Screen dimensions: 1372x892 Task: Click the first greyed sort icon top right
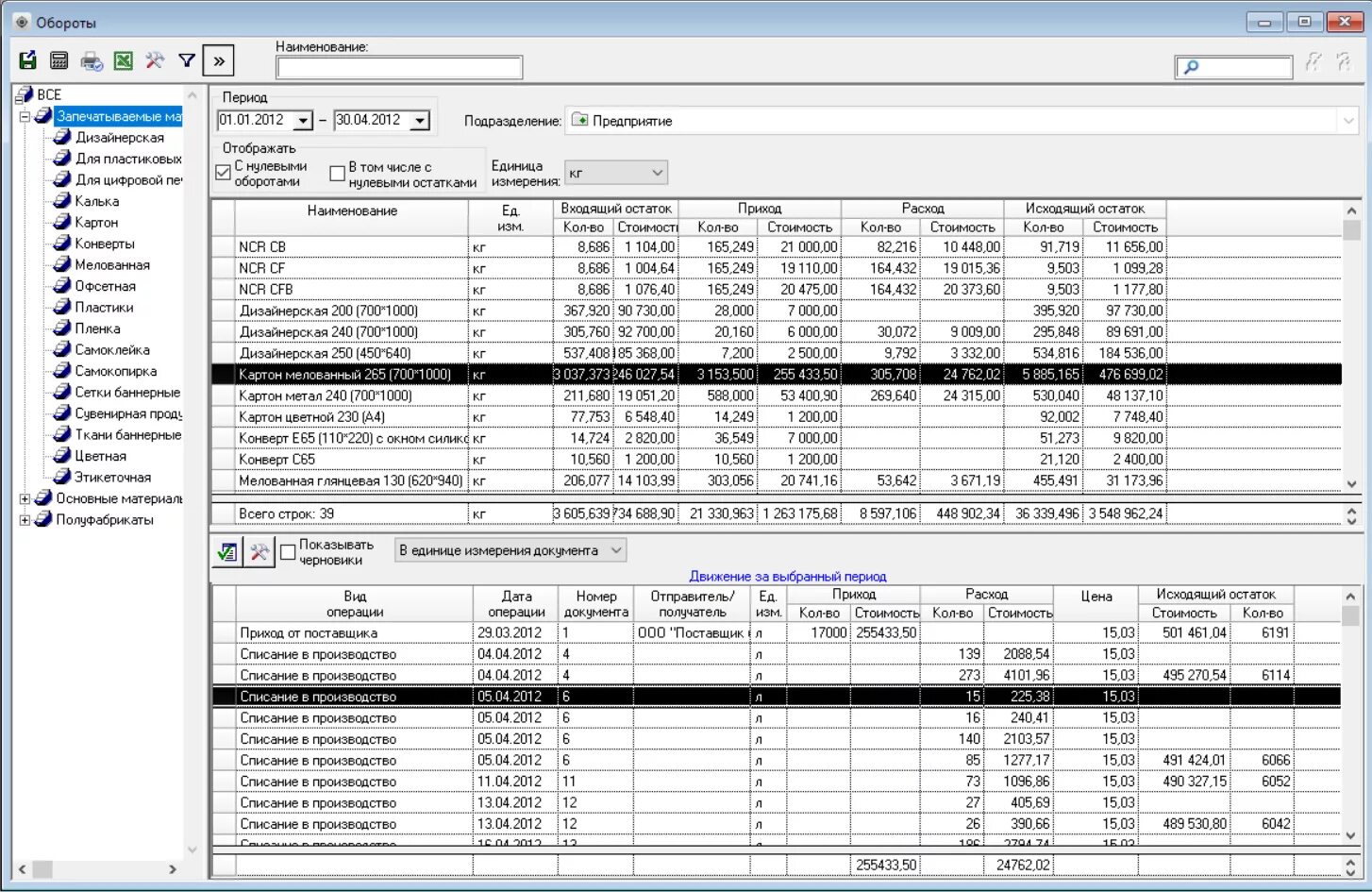click(1313, 62)
